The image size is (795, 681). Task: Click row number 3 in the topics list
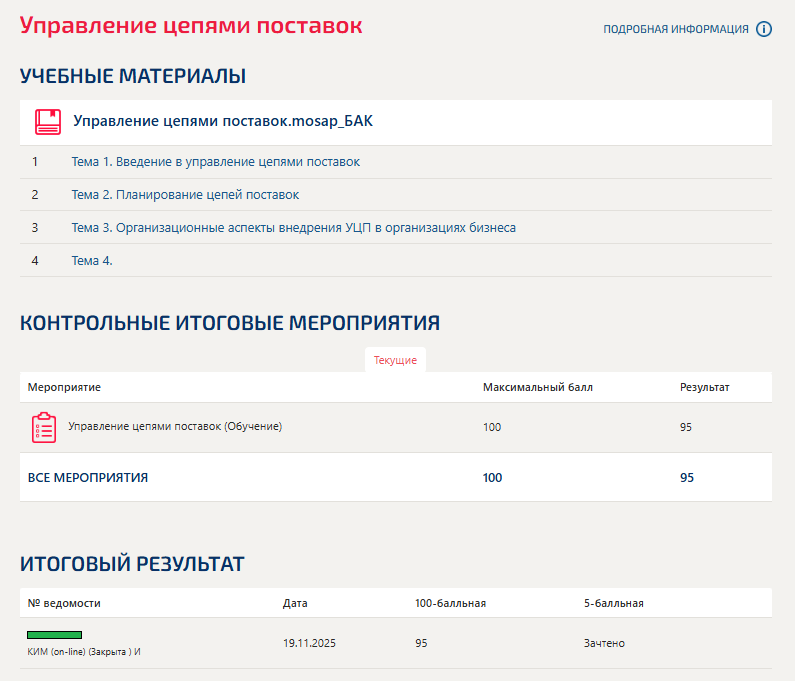(x=34, y=228)
